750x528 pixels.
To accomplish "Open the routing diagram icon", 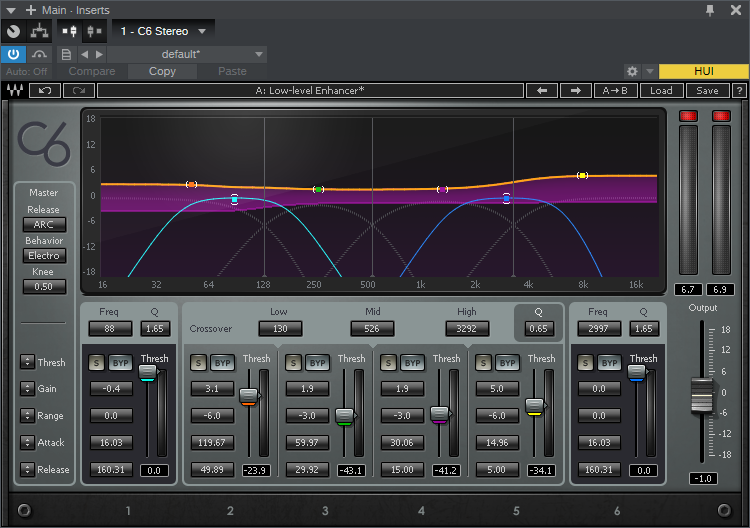I will point(39,31).
